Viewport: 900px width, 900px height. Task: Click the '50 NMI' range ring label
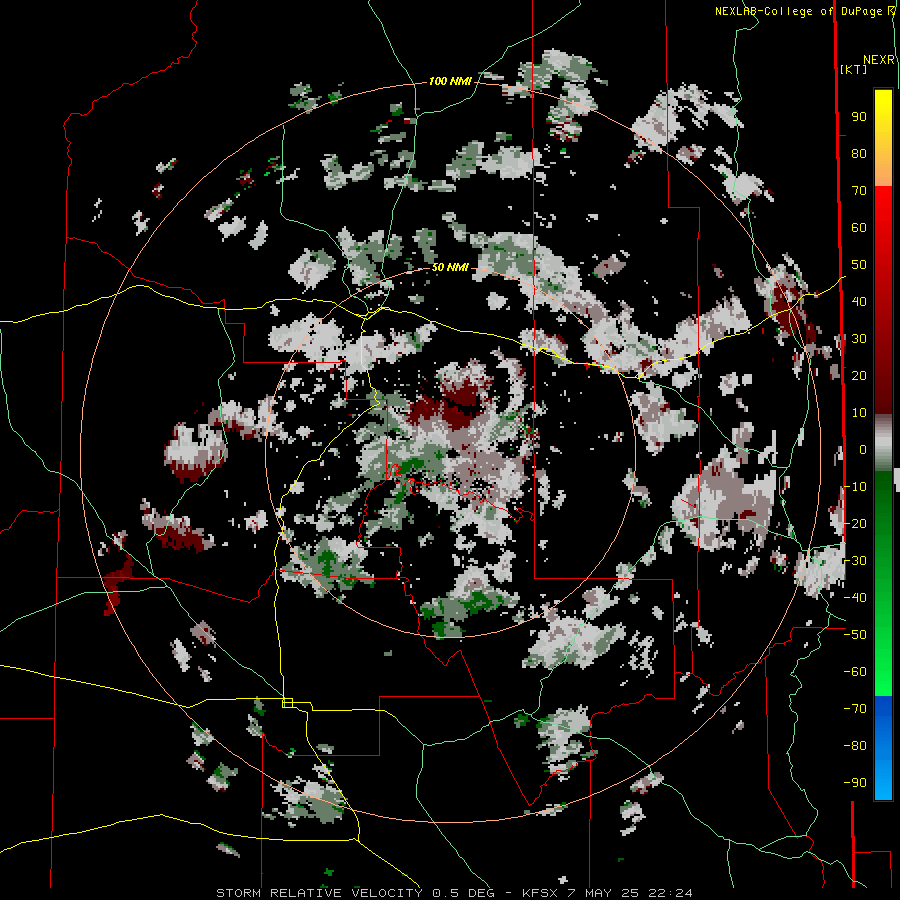pos(450,267)
